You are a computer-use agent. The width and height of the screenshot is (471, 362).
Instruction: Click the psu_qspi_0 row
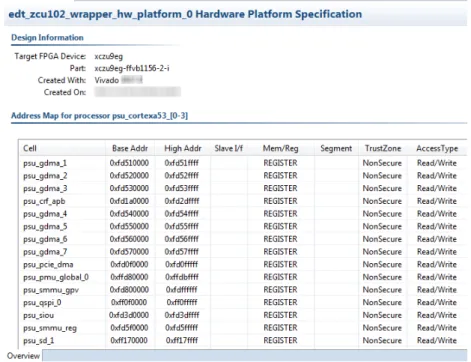[243, 302]
